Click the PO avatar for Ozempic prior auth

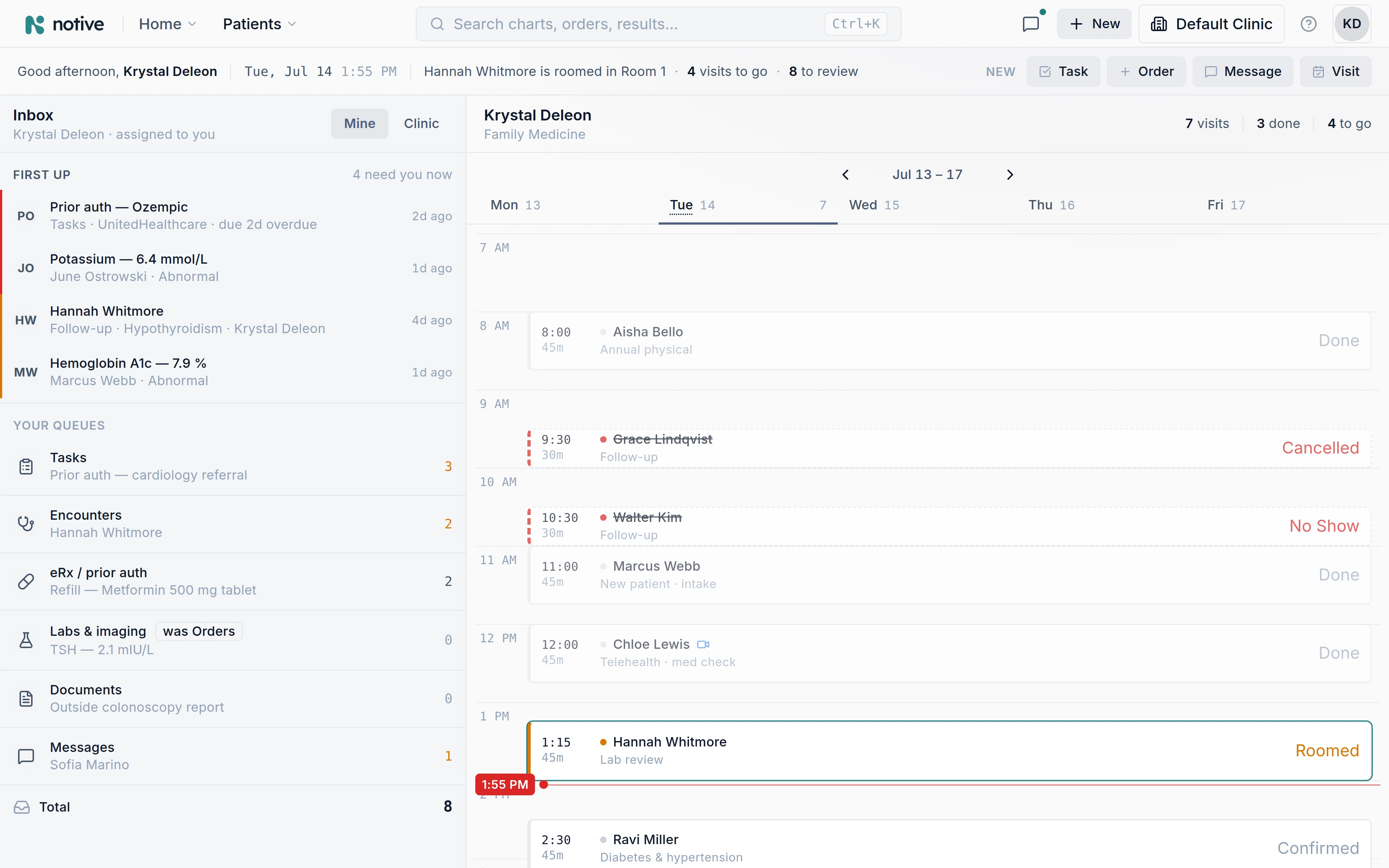click(x=26, y=216)
